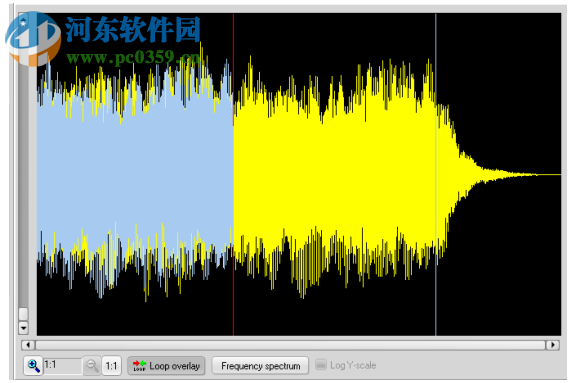This screenshot has height=383, width=575.
Task: Click the zoom out magnifier icon
Action: 92,366
